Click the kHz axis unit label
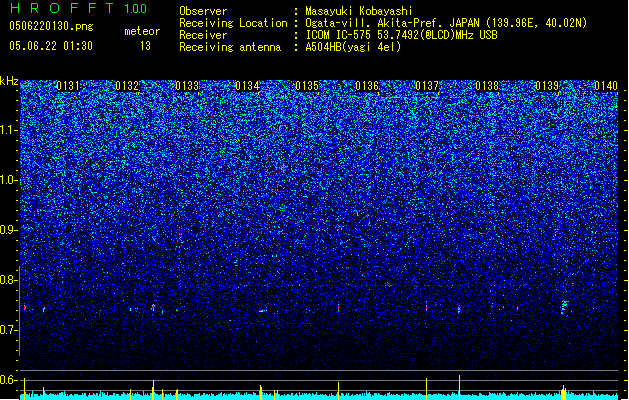The image size is (629, 400). coord(9,81)
